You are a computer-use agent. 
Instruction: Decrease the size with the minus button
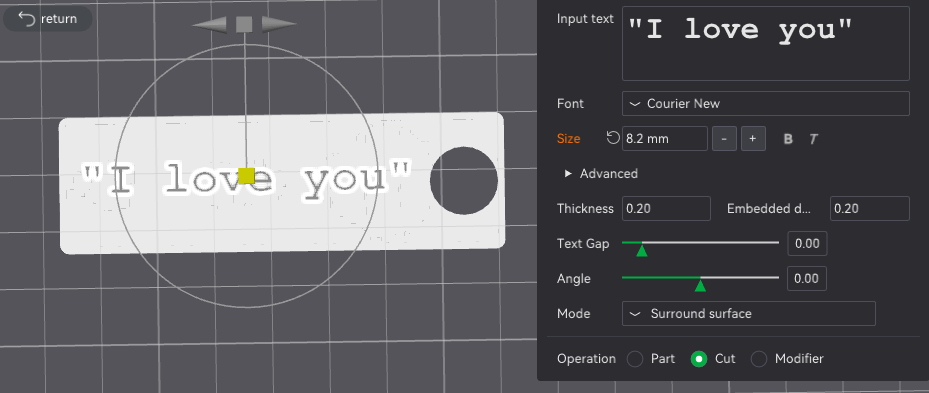click(x=724, y=139)
